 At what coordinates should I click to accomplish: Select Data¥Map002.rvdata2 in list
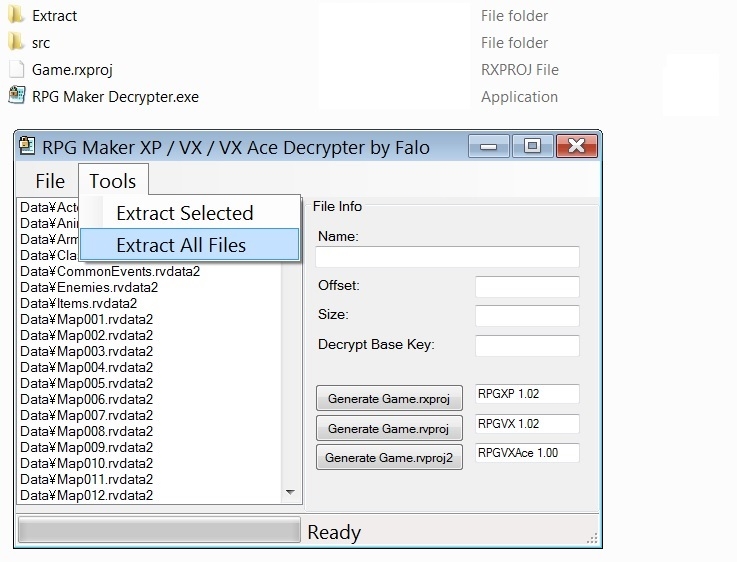(x=86, y=336)
